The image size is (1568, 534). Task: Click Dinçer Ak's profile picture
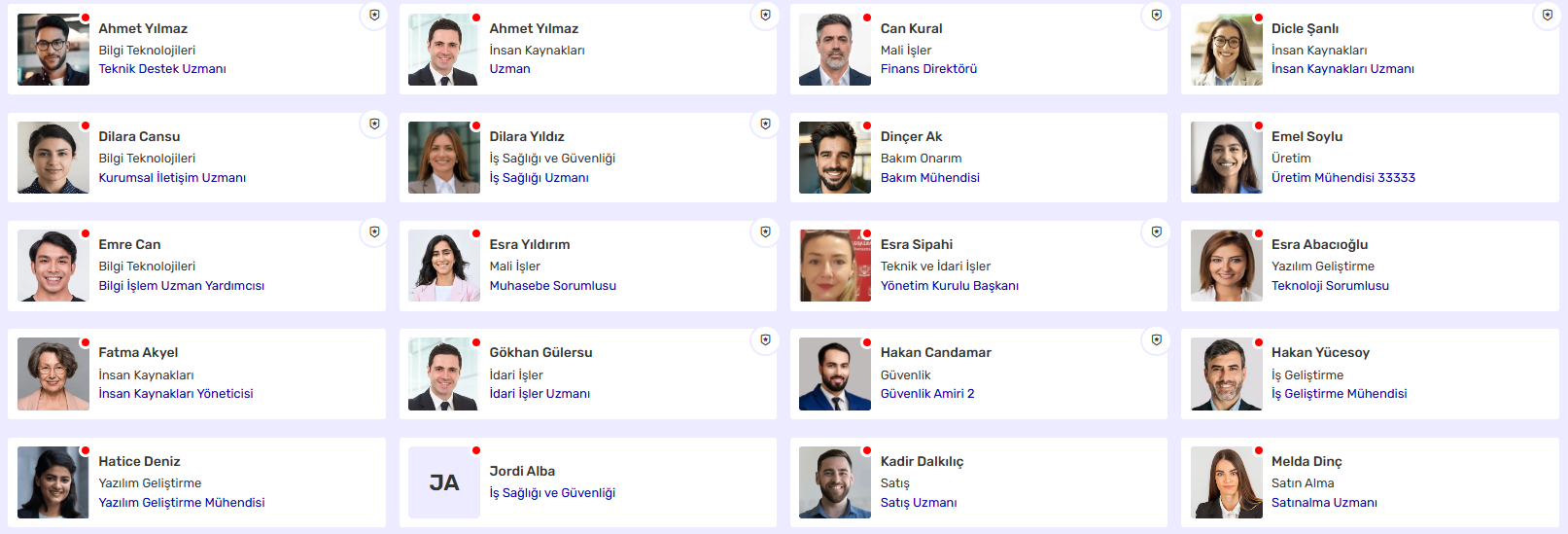835,158
